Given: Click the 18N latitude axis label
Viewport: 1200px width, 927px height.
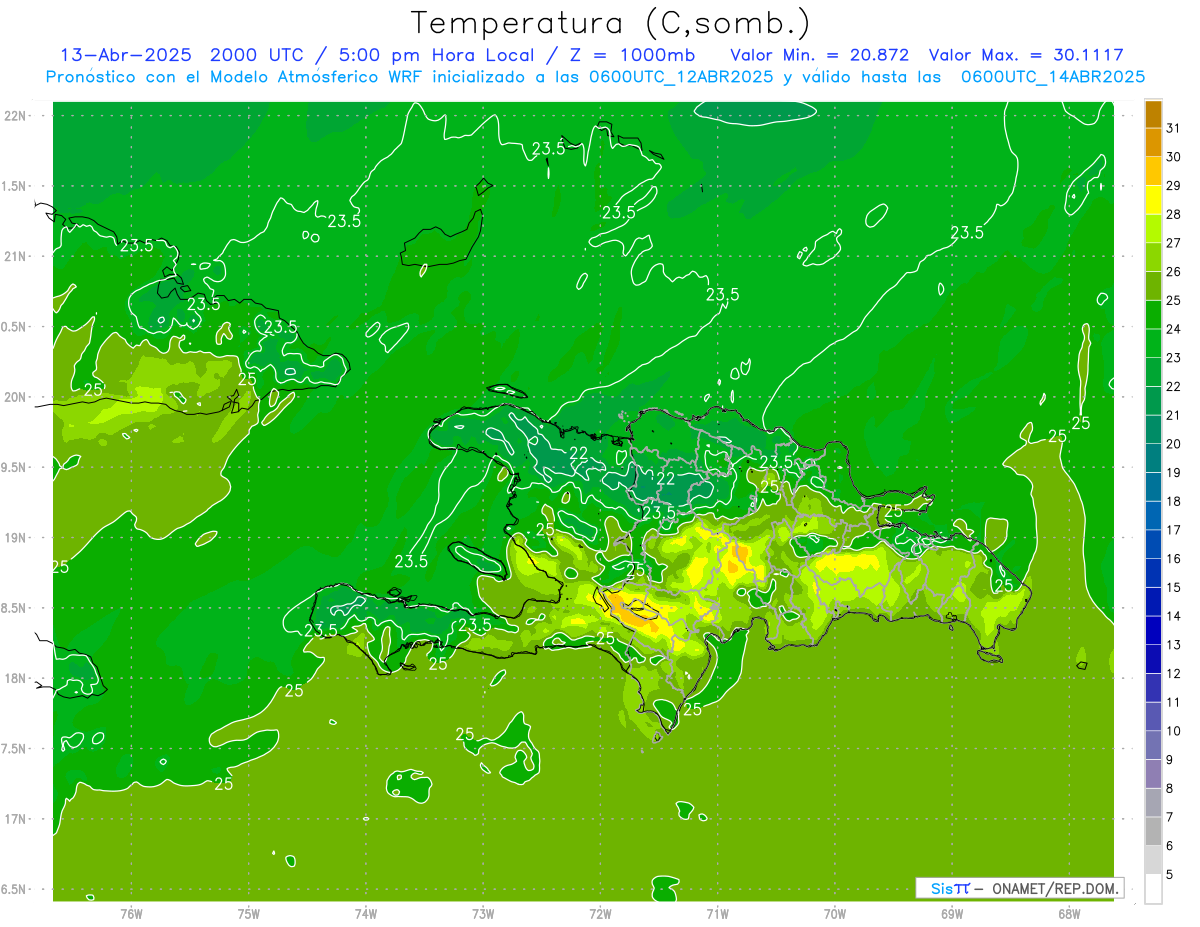Looking at the screenshot, I should pyautogui.click(x=15, y=678).
